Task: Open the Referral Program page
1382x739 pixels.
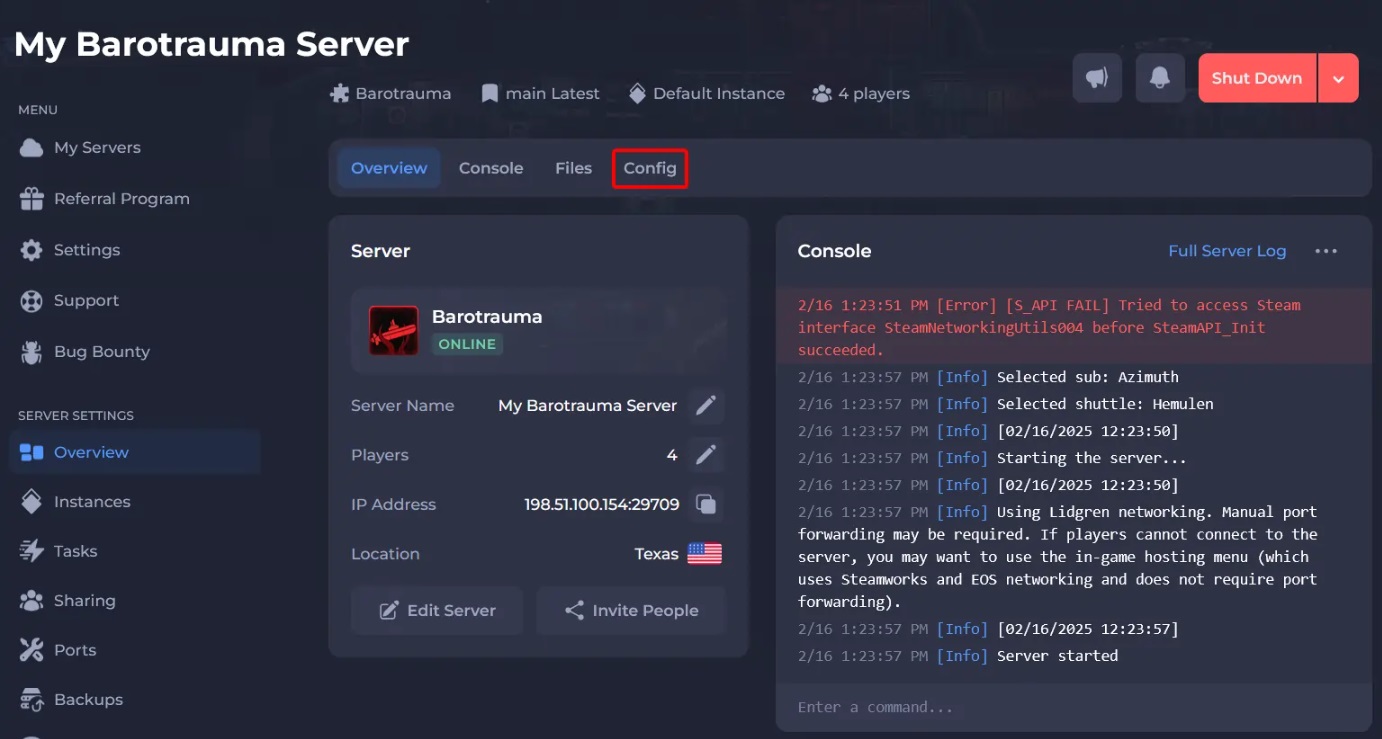Action: 121,199
